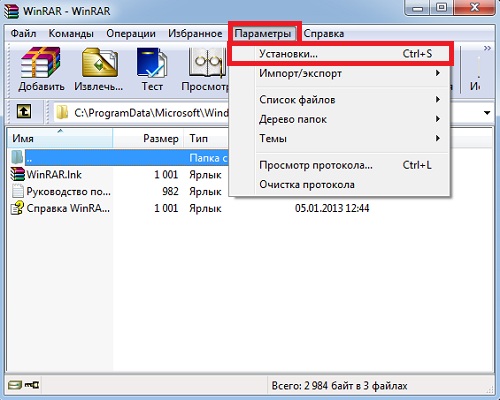Sort by the Имя column header
Image resolution: width=500 pixels, height=400 pixels.
pos(60,138)
